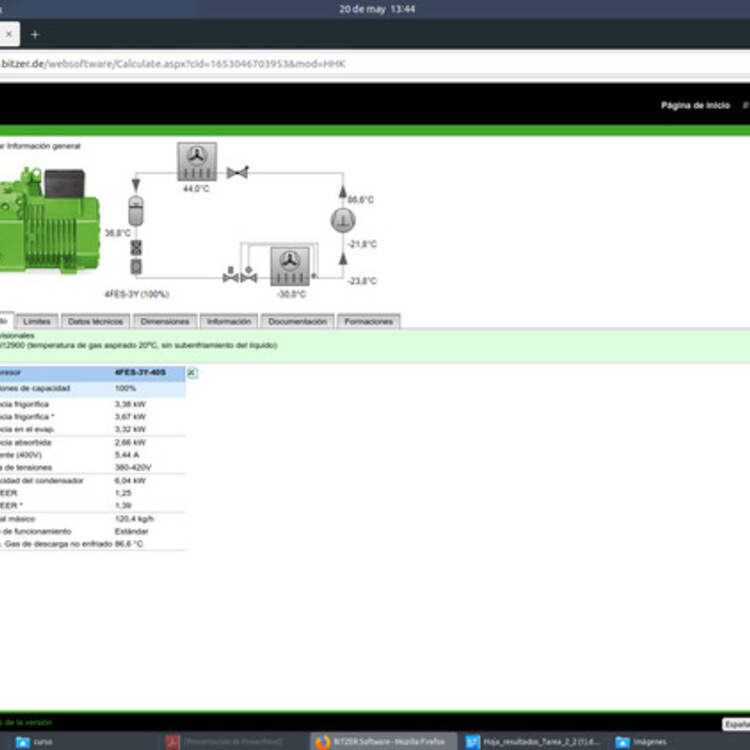Click the condenser fan icon above 44,0°C

click(197, 161)
